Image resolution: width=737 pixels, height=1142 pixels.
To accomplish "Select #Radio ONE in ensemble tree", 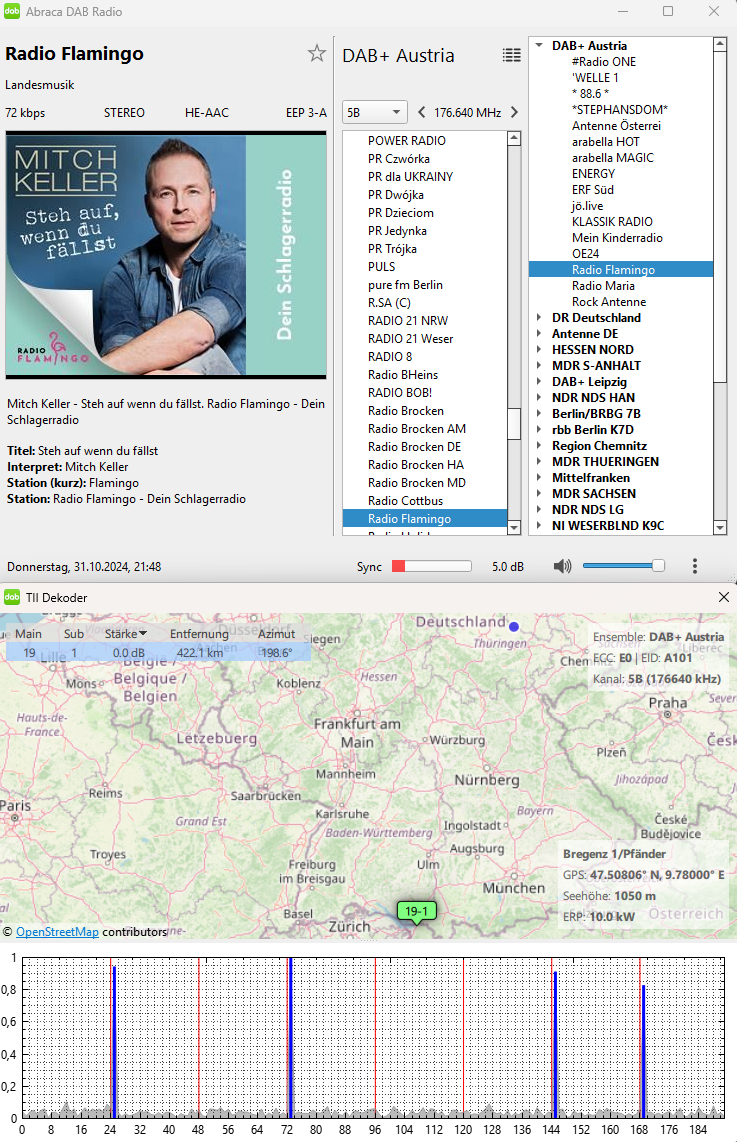I will coord(604,62).
